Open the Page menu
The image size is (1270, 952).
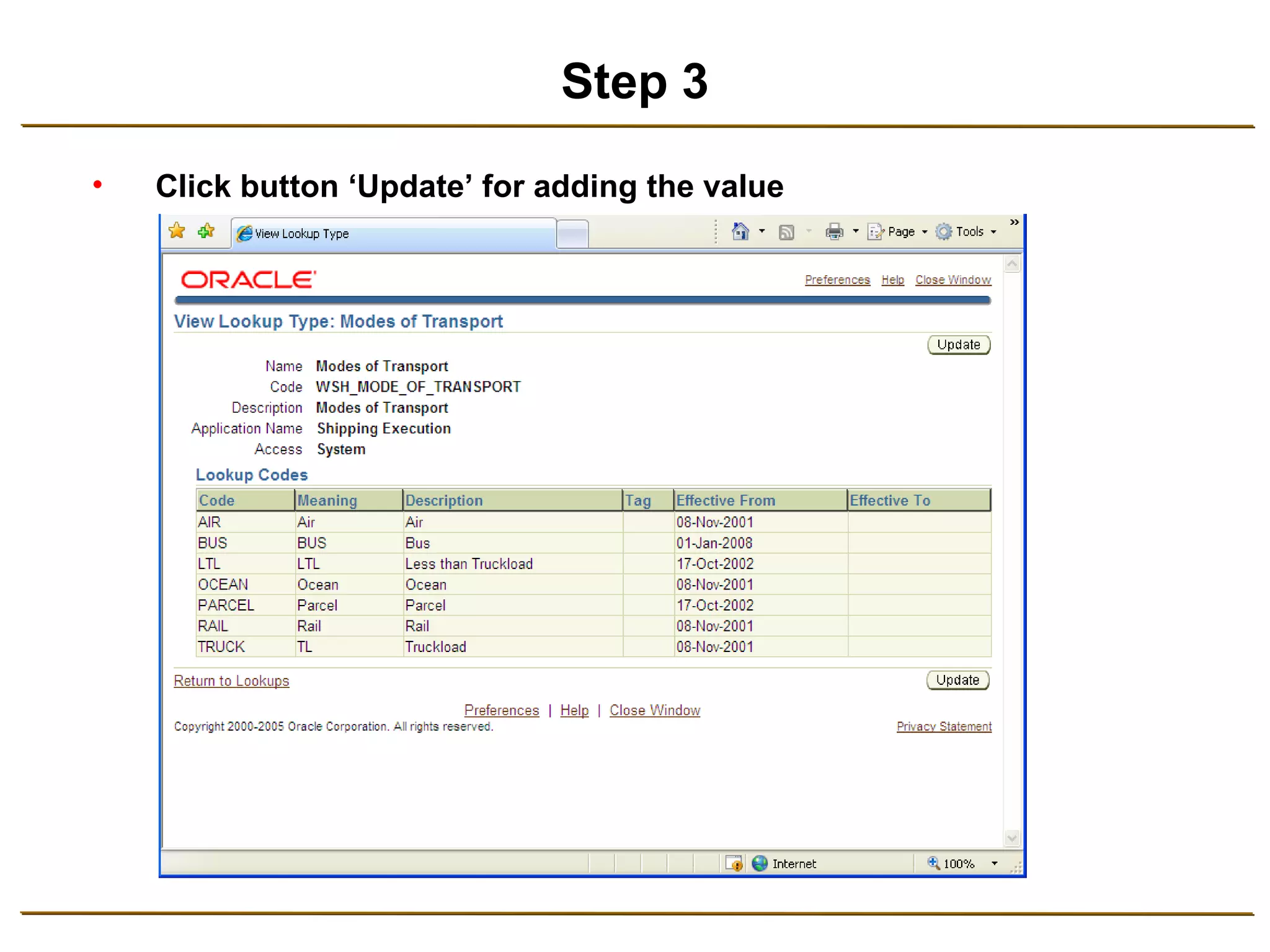[898, 232]
